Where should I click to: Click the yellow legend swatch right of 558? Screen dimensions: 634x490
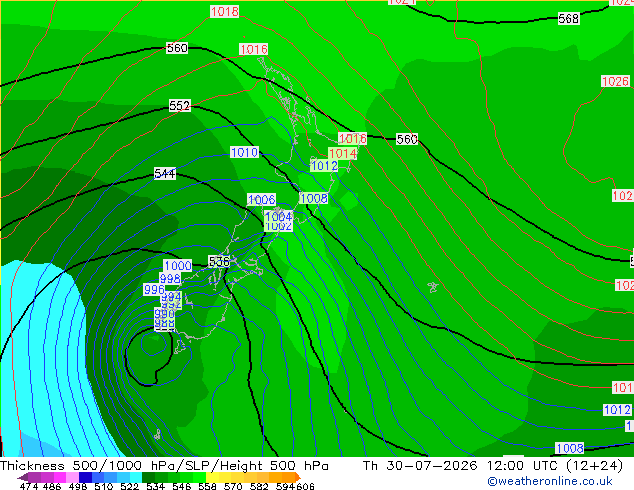212,477
